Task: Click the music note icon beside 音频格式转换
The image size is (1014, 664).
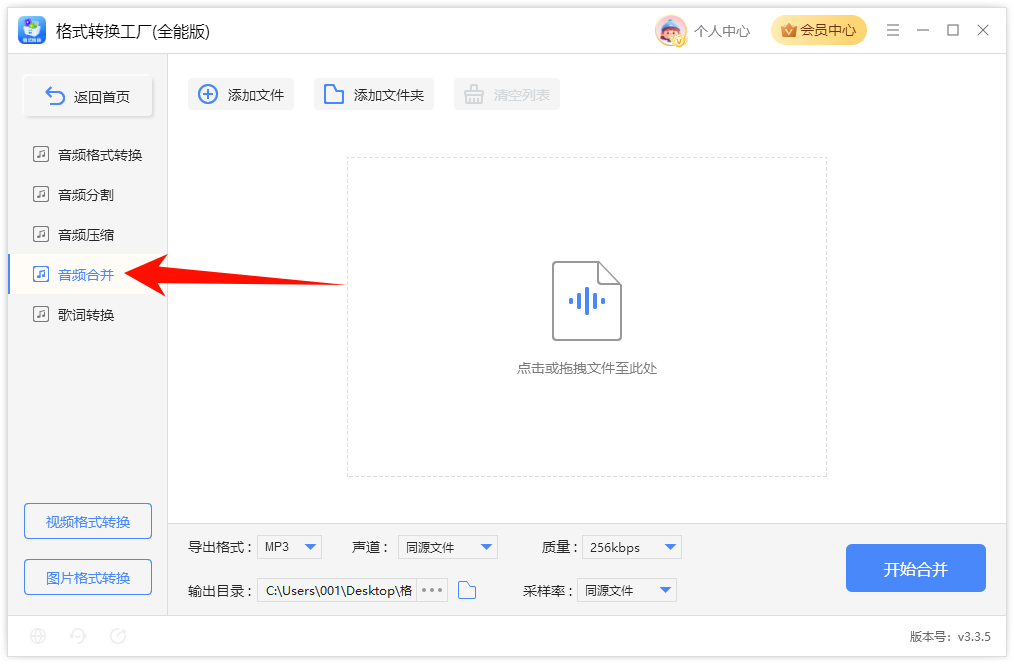Action: [41, 154]
